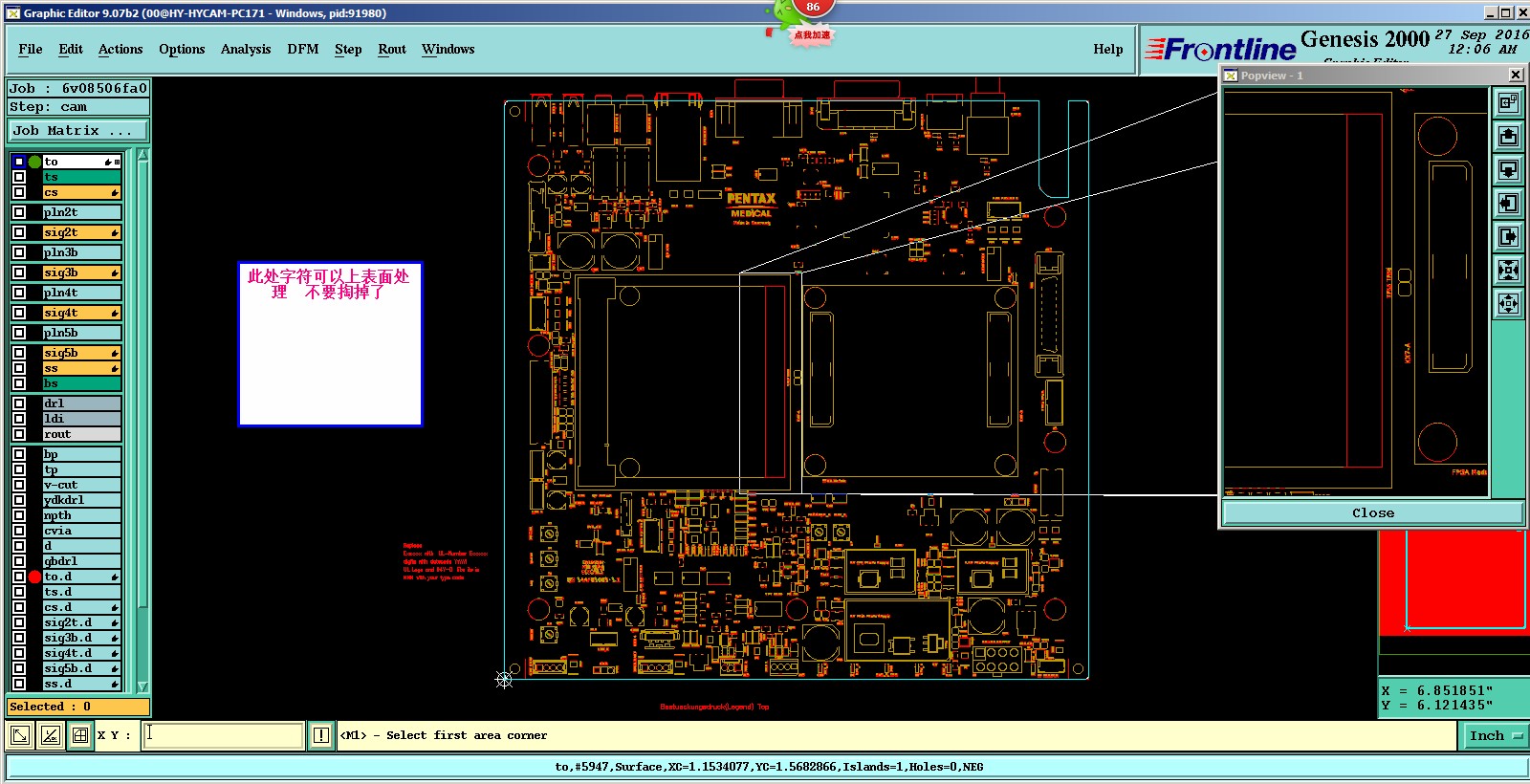Toggle checkbox for layer ts
Screen dimensions: 1530x784
pyautogui.click(x=19, y=177)
